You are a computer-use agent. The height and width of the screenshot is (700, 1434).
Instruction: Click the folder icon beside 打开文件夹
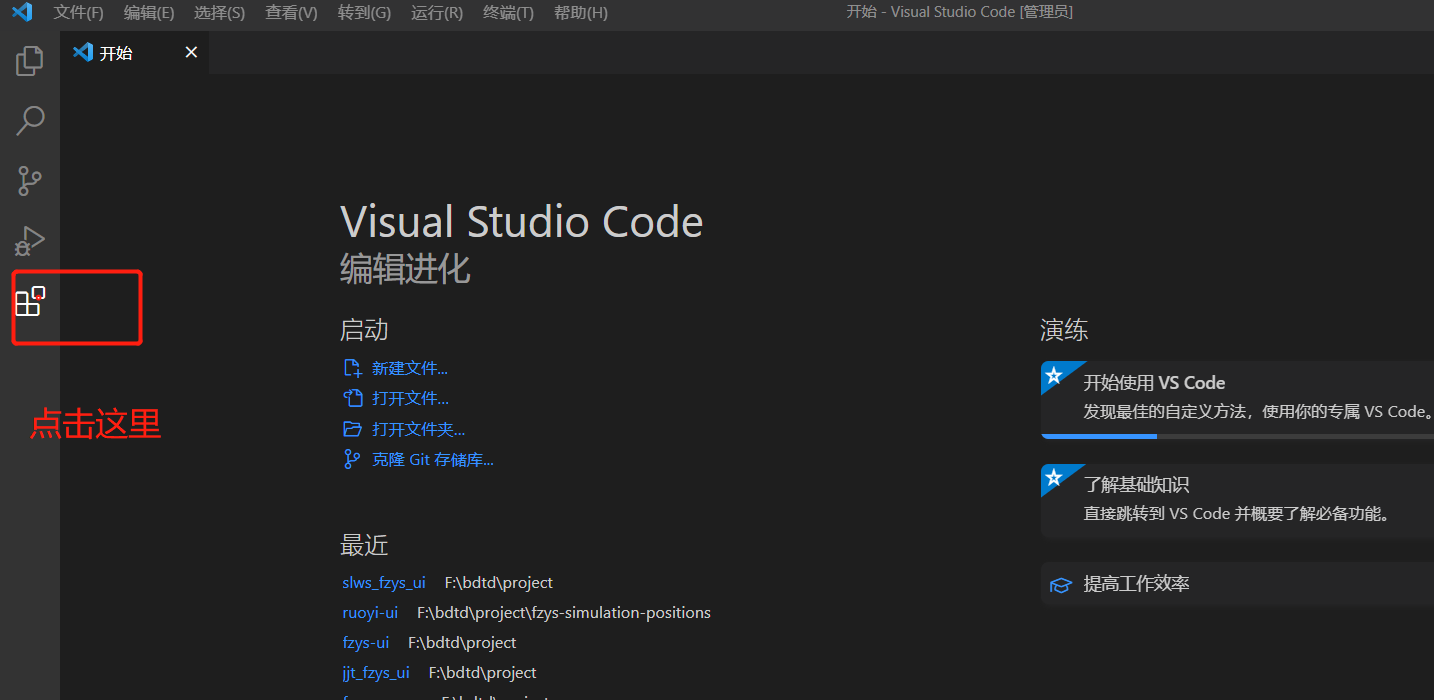(352, 428)
